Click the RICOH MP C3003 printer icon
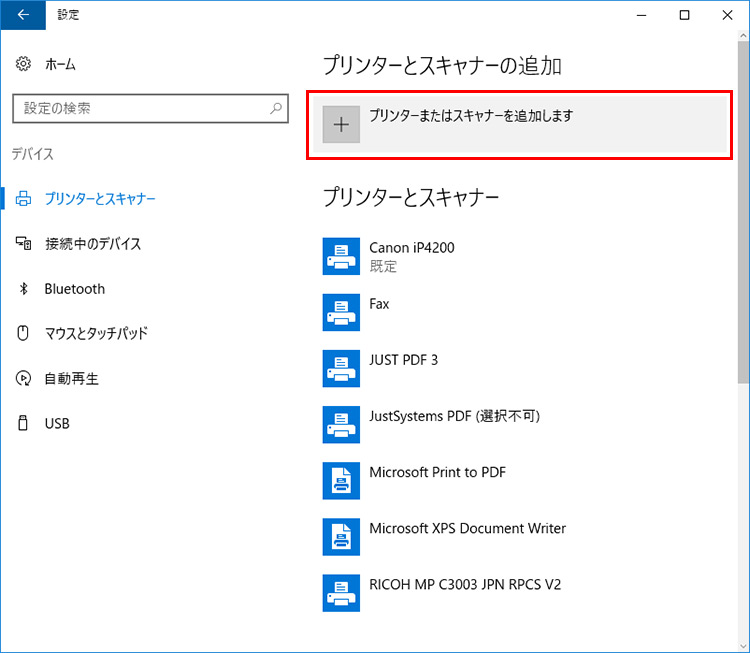 (x=341, y=592)
